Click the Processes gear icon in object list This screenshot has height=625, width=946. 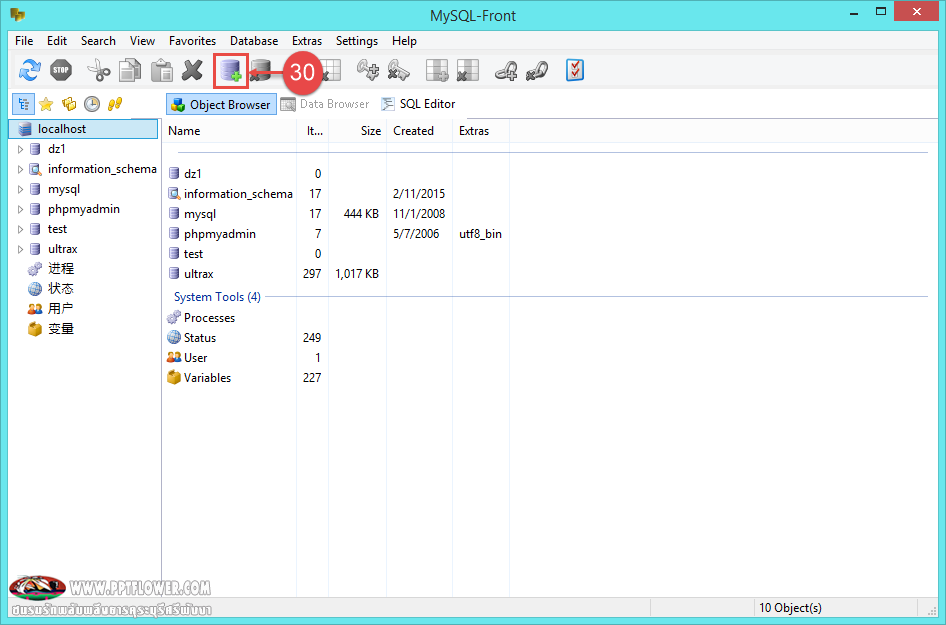[174, 317]
